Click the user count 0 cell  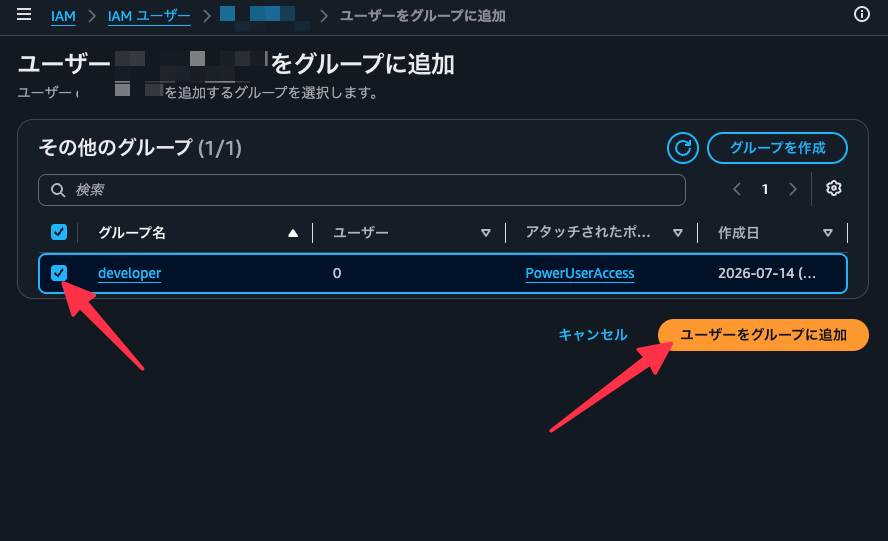click(337, 273)
